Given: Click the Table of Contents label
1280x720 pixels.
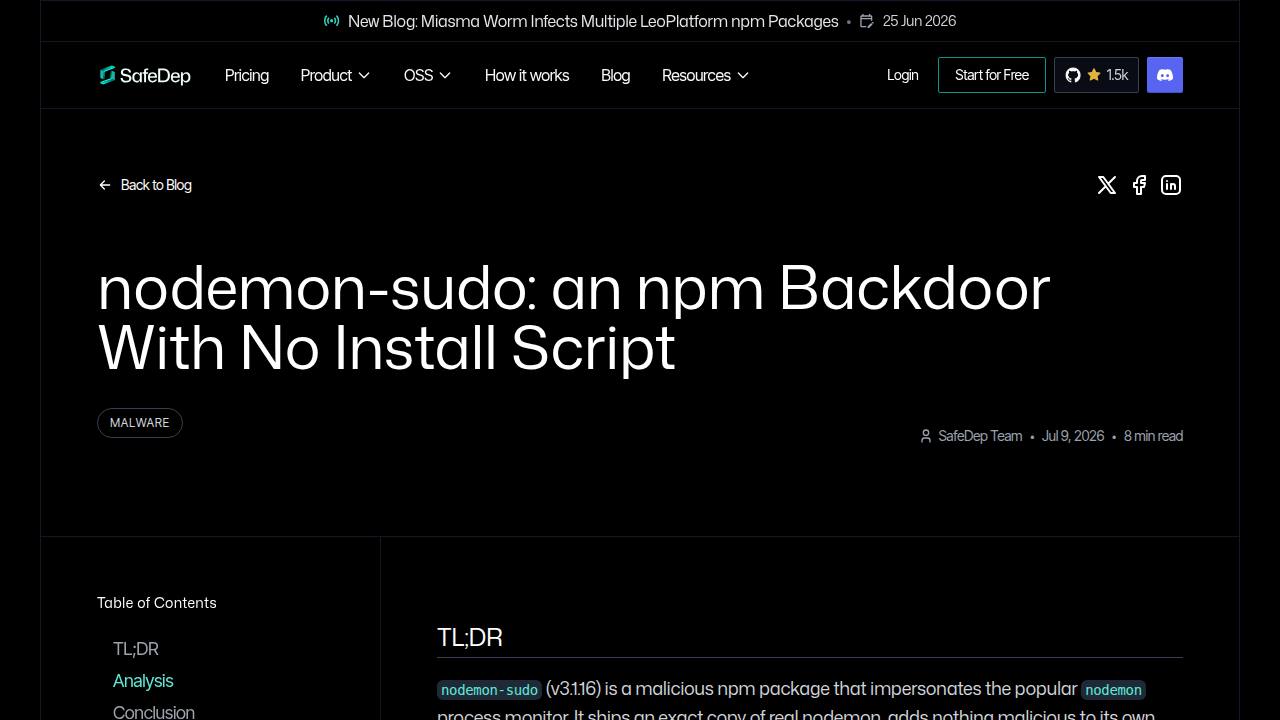Looking at the screenshot, I should point(157,603).
